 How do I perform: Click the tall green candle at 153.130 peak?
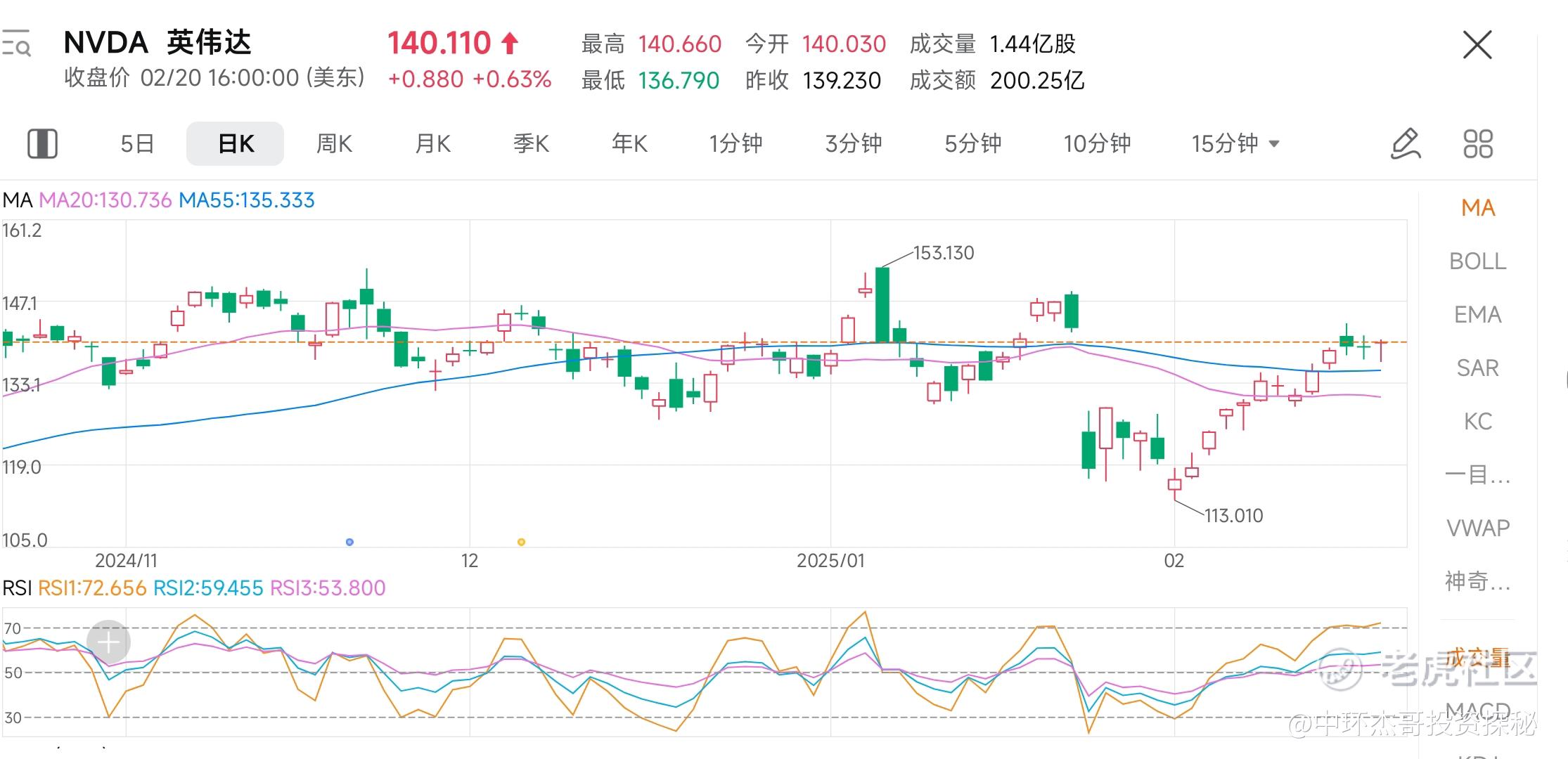882,305
